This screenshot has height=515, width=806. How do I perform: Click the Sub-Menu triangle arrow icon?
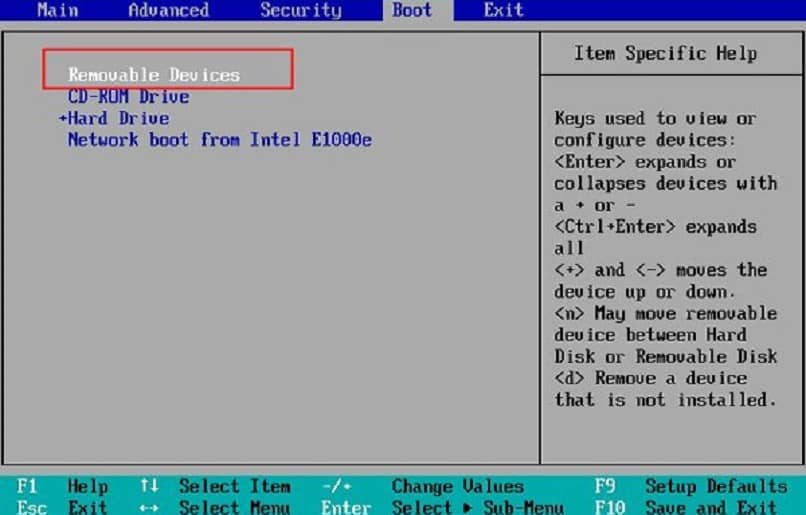pyautogui.click(x=467, y=508)
